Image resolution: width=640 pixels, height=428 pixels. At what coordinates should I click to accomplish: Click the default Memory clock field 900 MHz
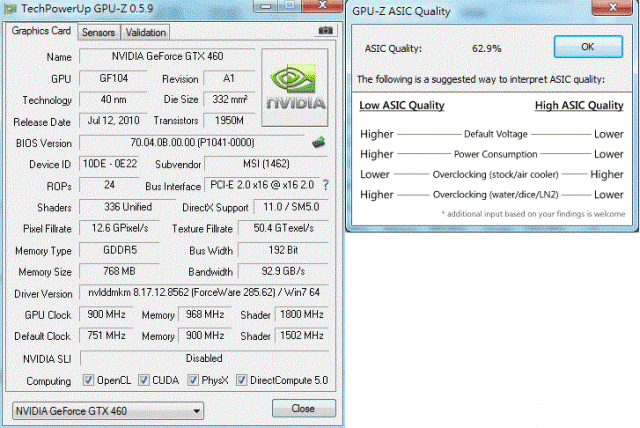pos(205,336)
